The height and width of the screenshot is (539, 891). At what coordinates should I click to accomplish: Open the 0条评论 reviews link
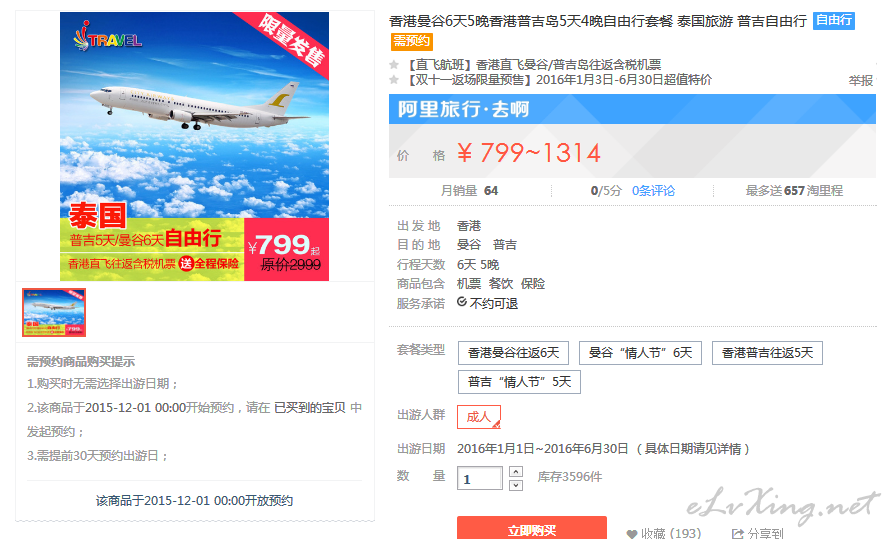point(653,191)
